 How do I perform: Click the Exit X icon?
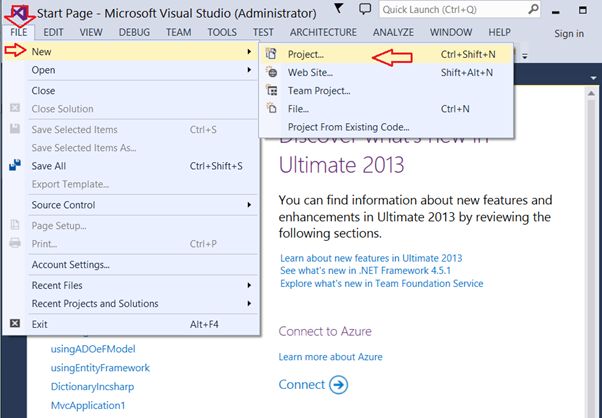tap(15, 324)
